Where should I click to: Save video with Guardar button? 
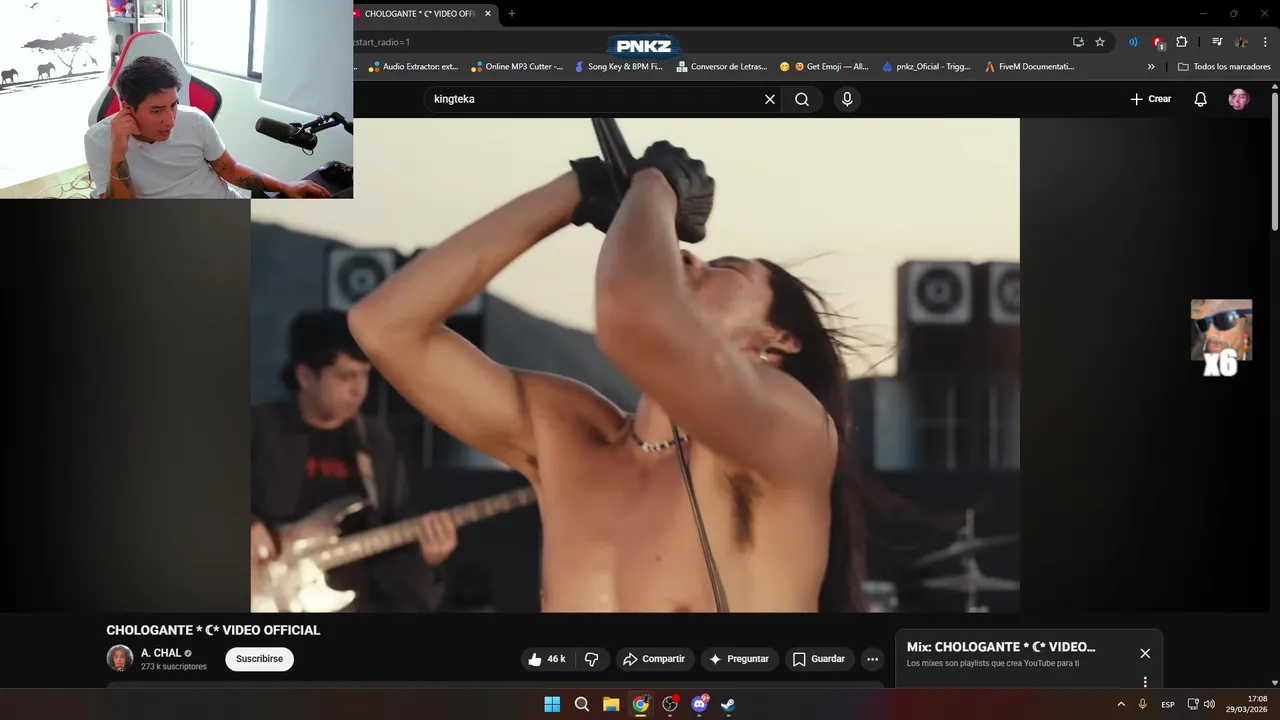tap(819, 659)
